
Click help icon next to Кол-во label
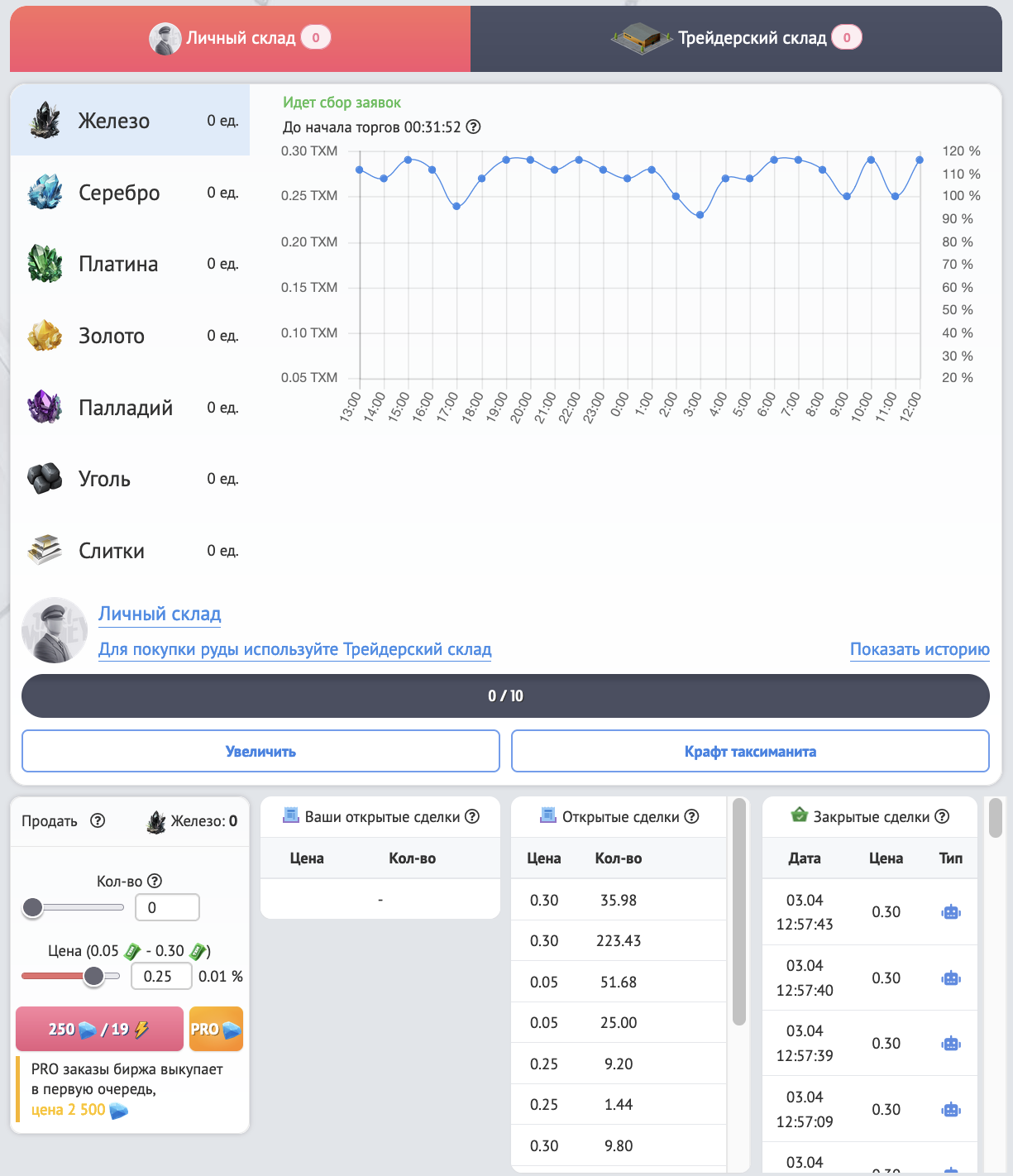click(x=155, y=882)
